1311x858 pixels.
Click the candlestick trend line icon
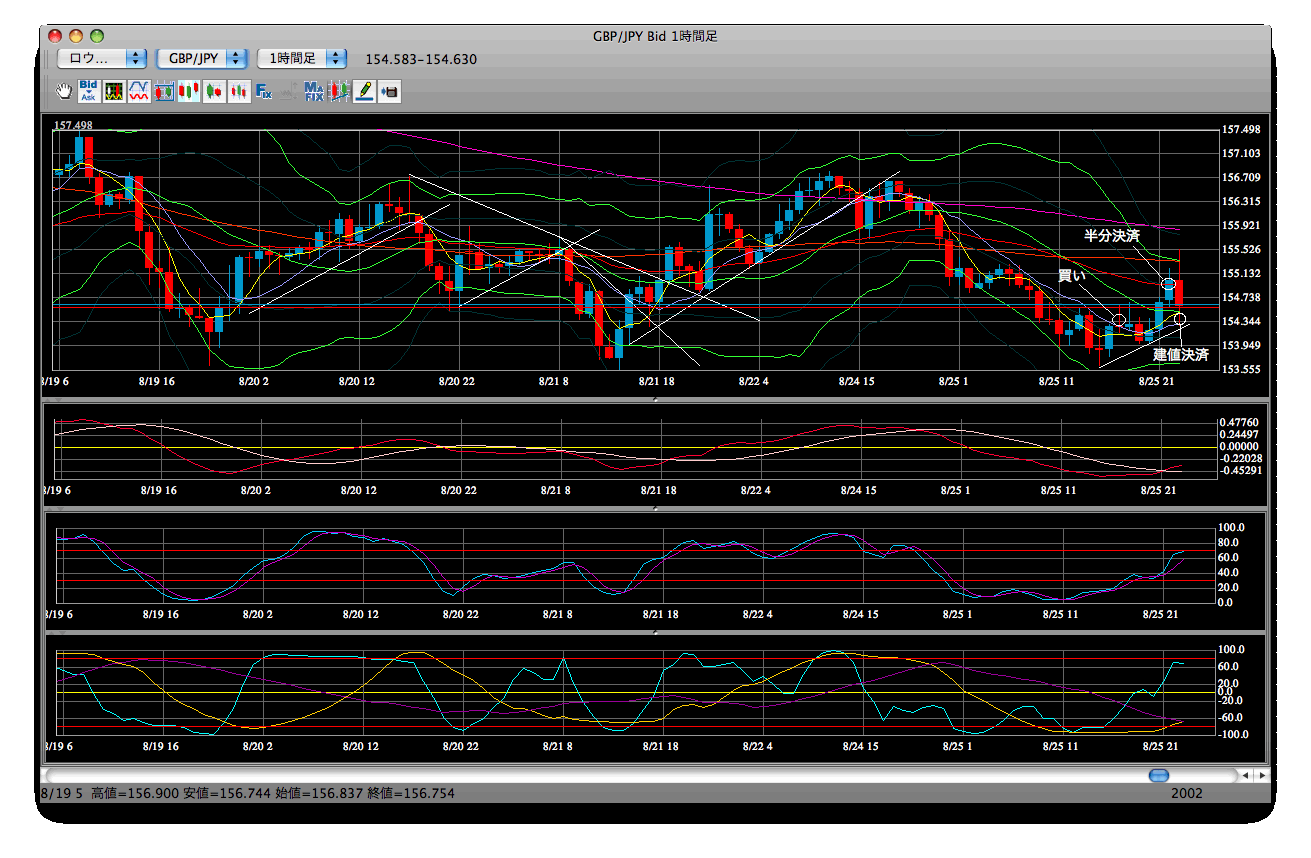[x=339, y=91]
